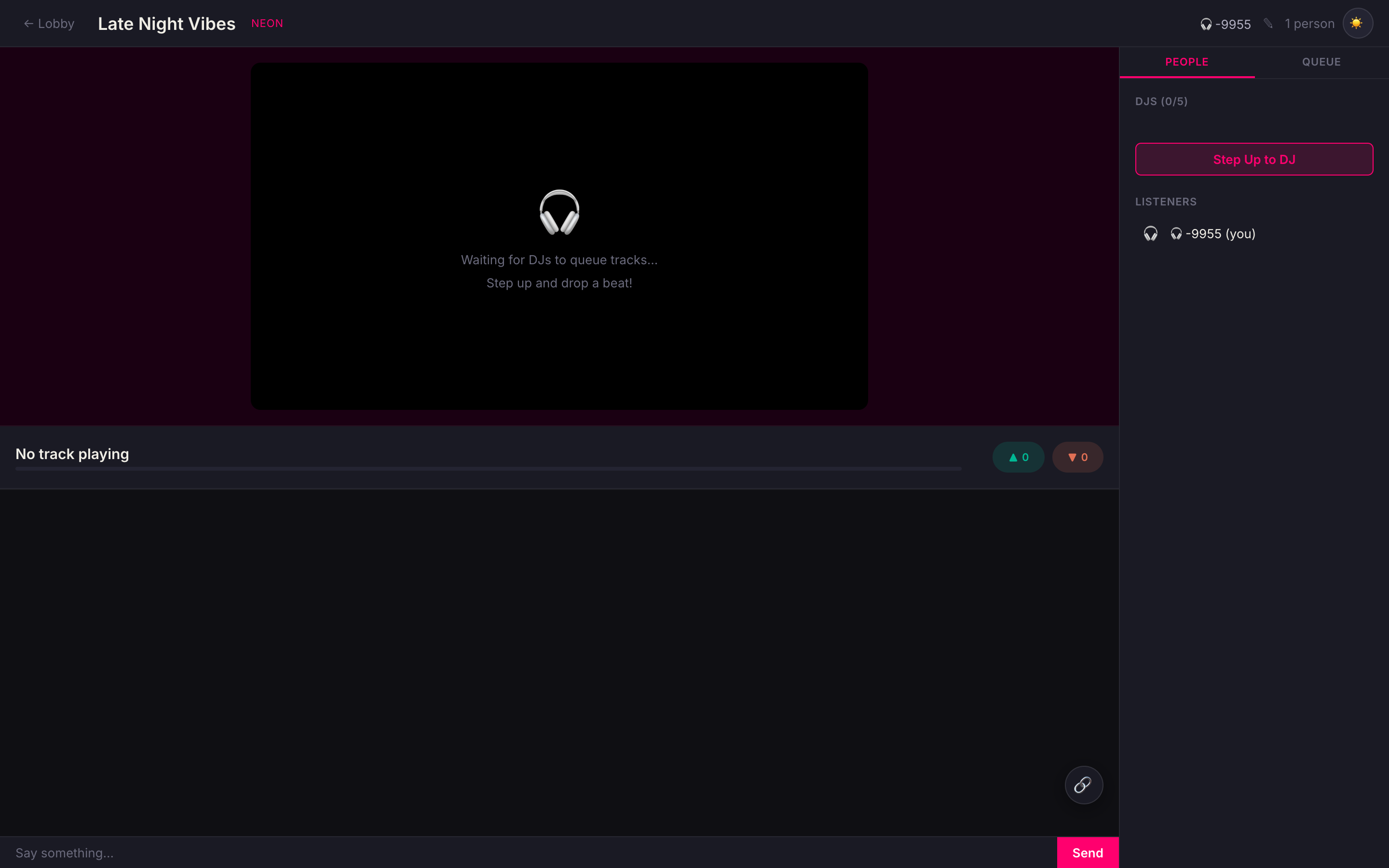The height and width of the screenshot is (868, 1389).
Task: Return to the Lobby
Action: pos(49,24)
